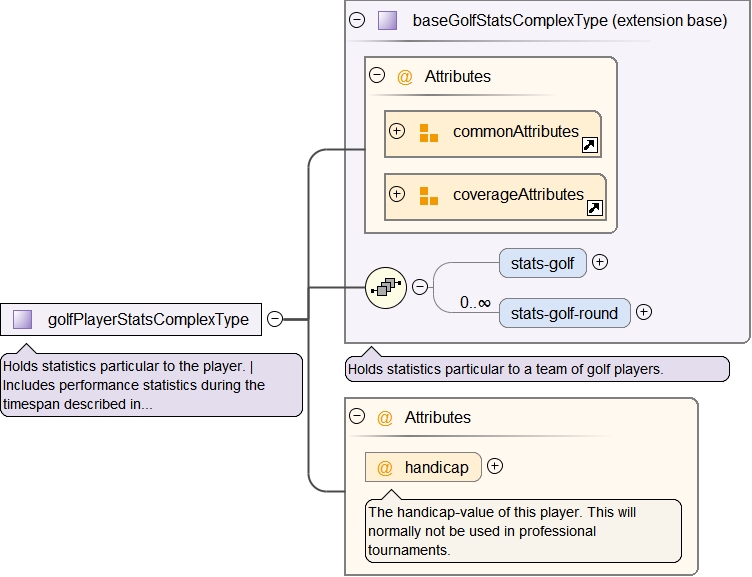
Task: Collapse the sequence compositor children
Action: (420, 287)
